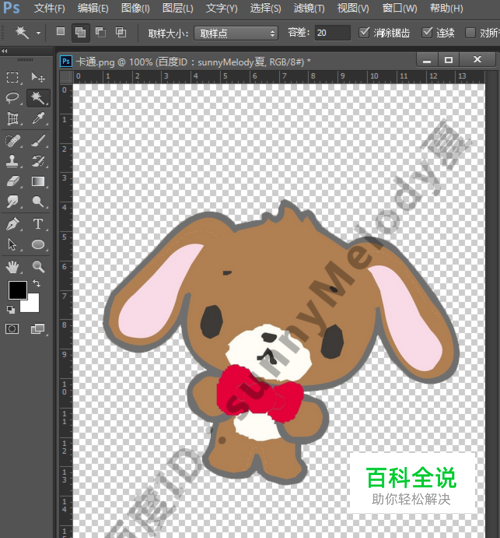The height and width of the screenshot is (538, 500).
Task: Maximize the 卡通.png document window
Action: (448, 60)
